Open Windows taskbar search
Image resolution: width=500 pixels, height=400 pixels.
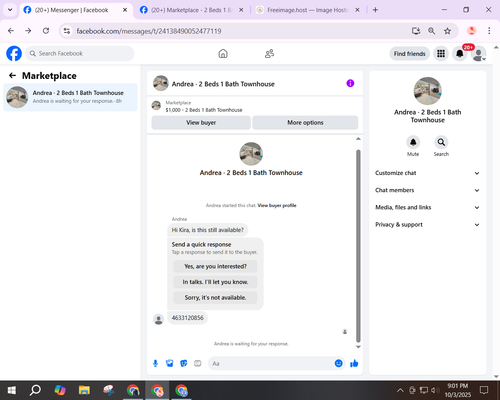click(35, 390)
